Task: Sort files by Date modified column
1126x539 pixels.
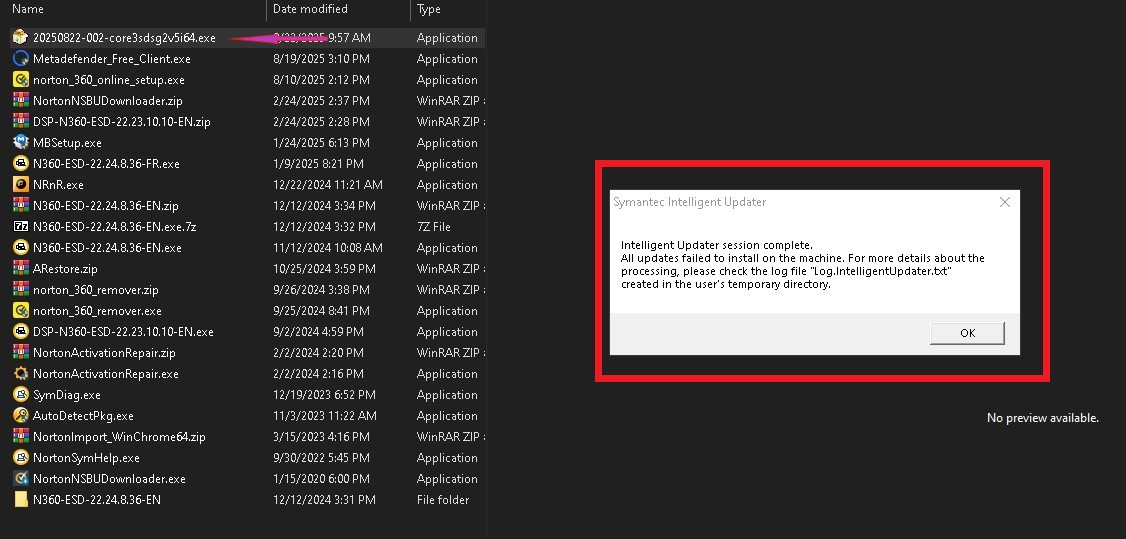Action: [x=309, y=9]
